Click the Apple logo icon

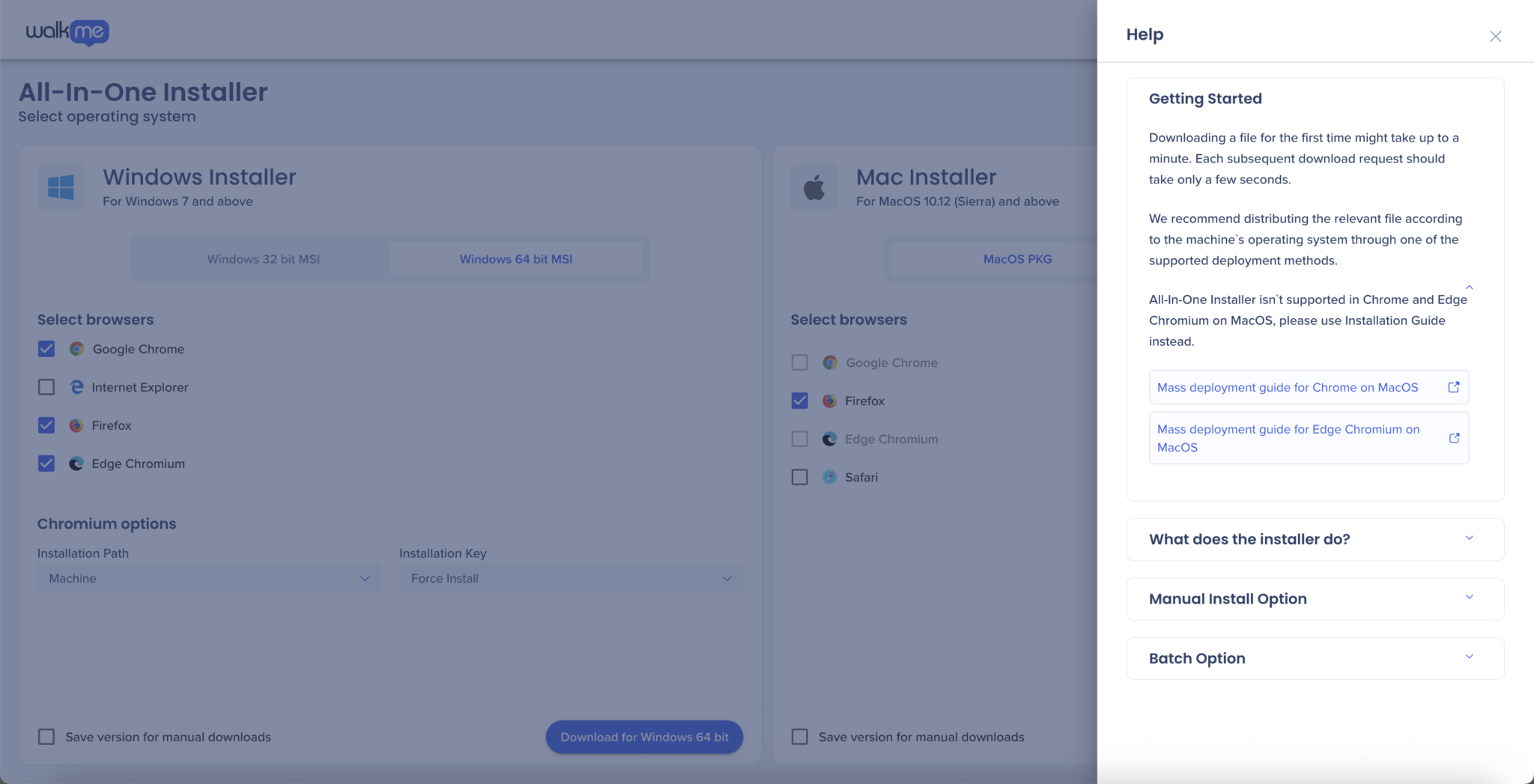(x=815, y=186)
